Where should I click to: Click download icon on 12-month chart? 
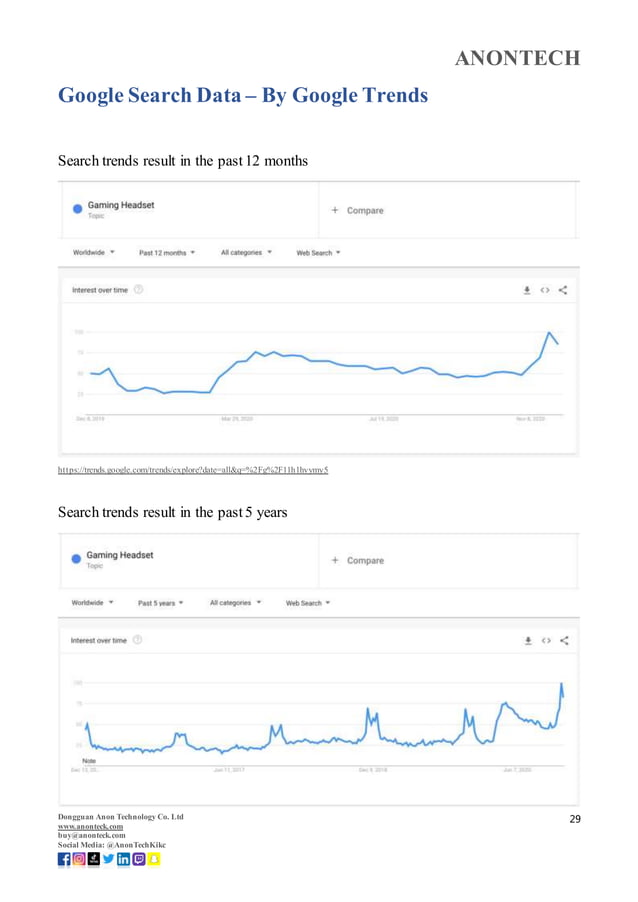click(527, 292)
